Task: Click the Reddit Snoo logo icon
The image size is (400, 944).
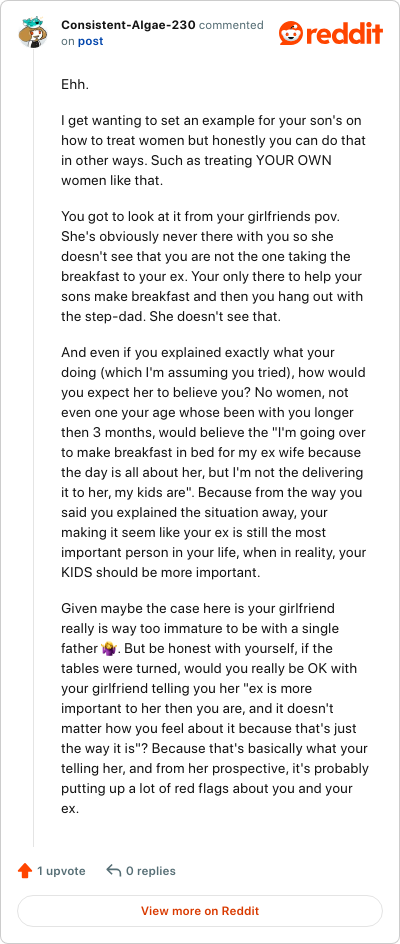Action: coord(290,33)
